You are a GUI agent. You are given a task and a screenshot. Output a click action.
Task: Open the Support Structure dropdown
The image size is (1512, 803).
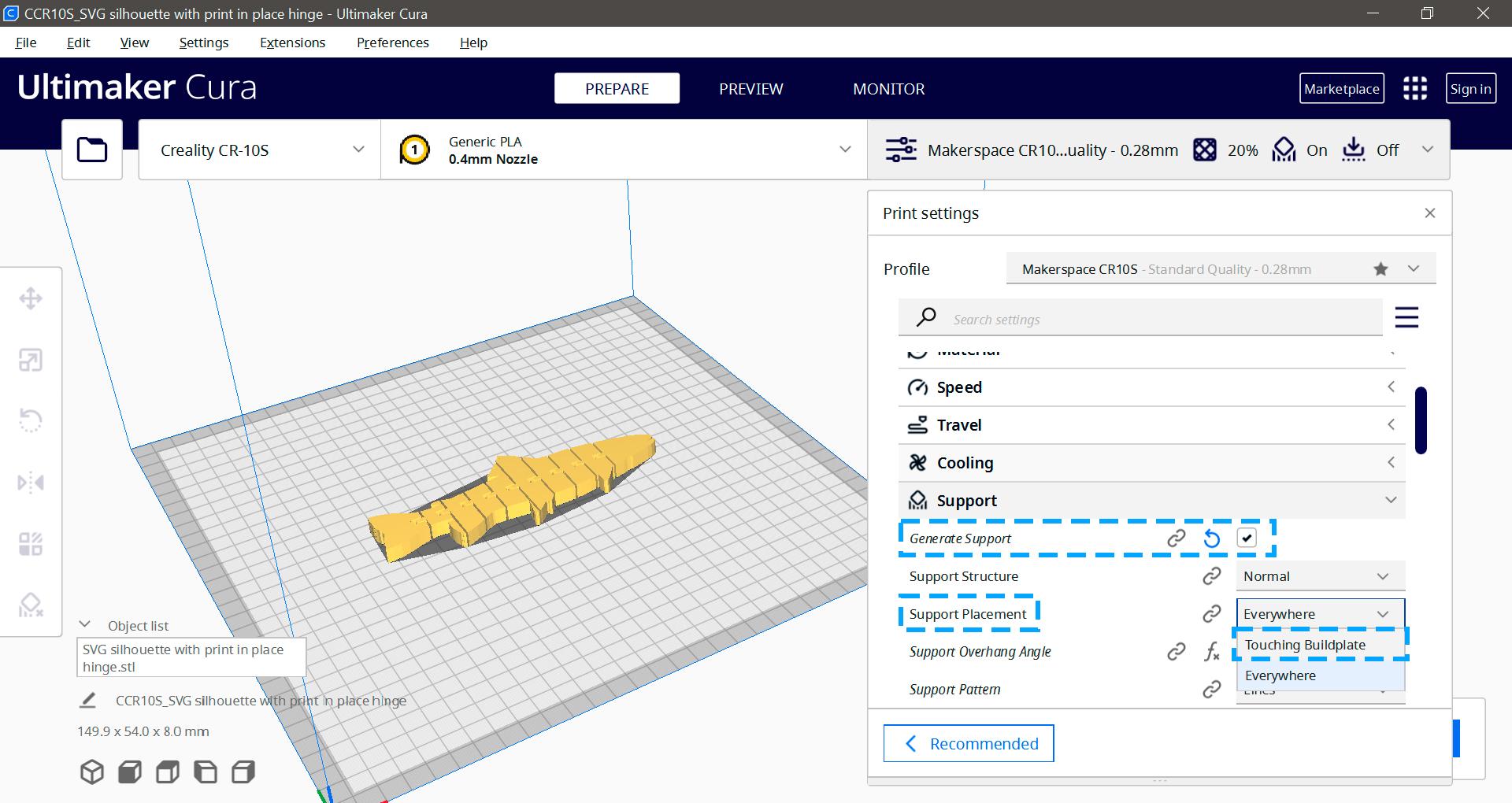pos(1320,576)
